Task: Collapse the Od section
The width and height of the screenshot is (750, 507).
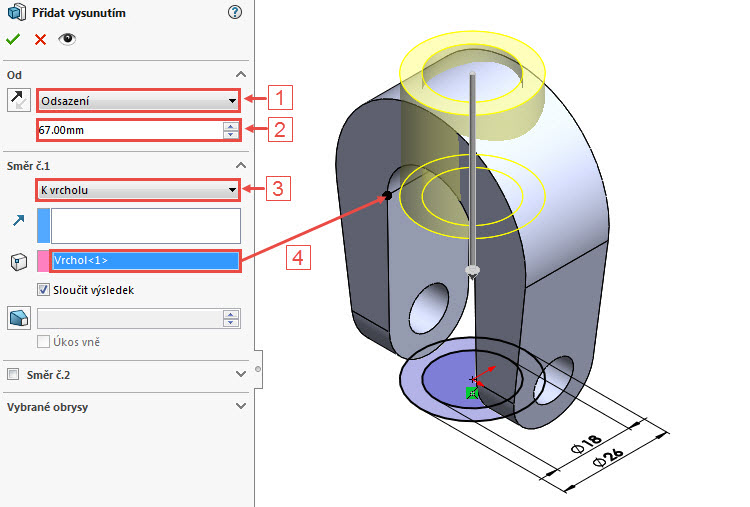Action: click(x=241, y=75)
